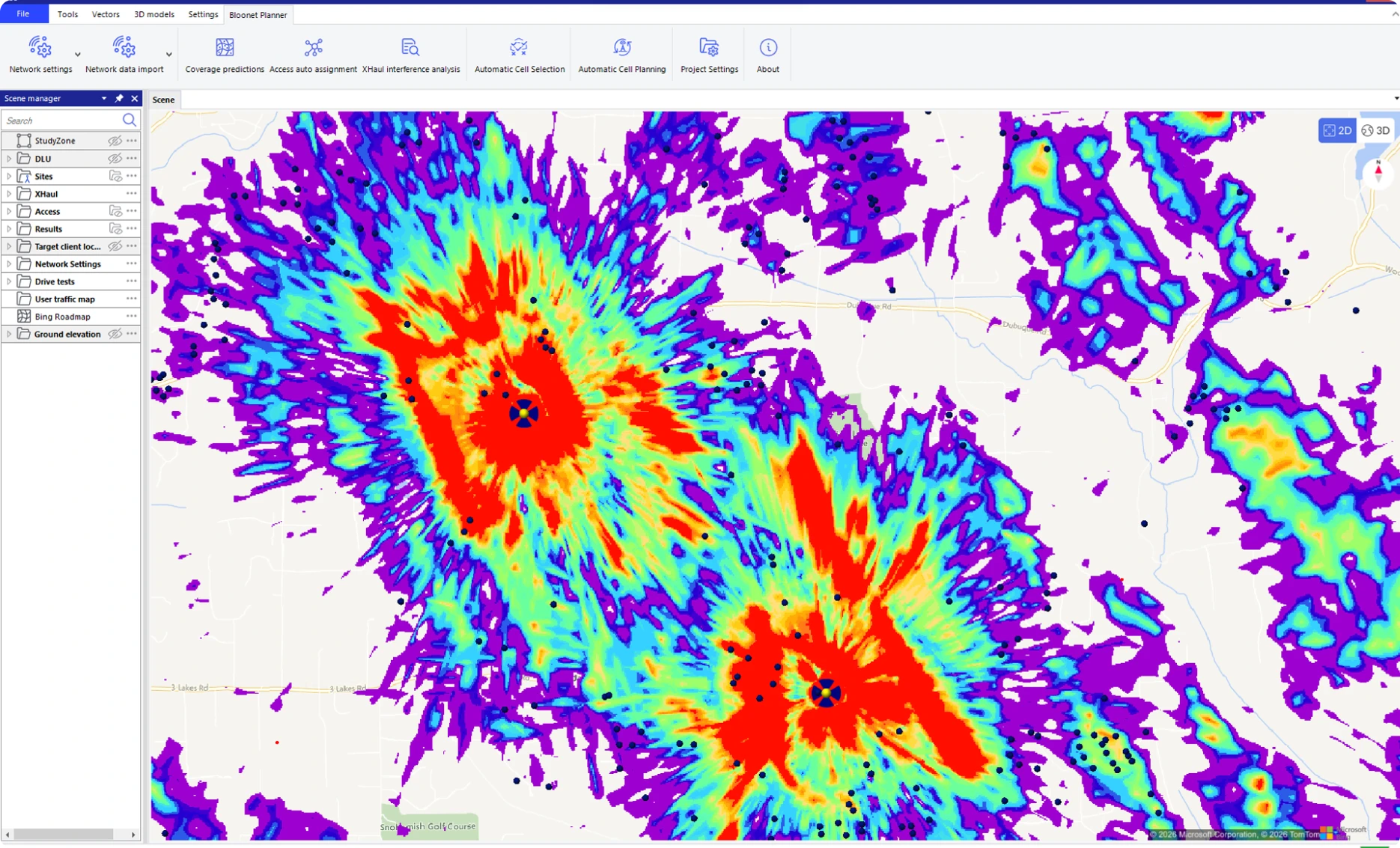Open Network data import dropdown arrow
1400x848 pixels.
point(169,55)
